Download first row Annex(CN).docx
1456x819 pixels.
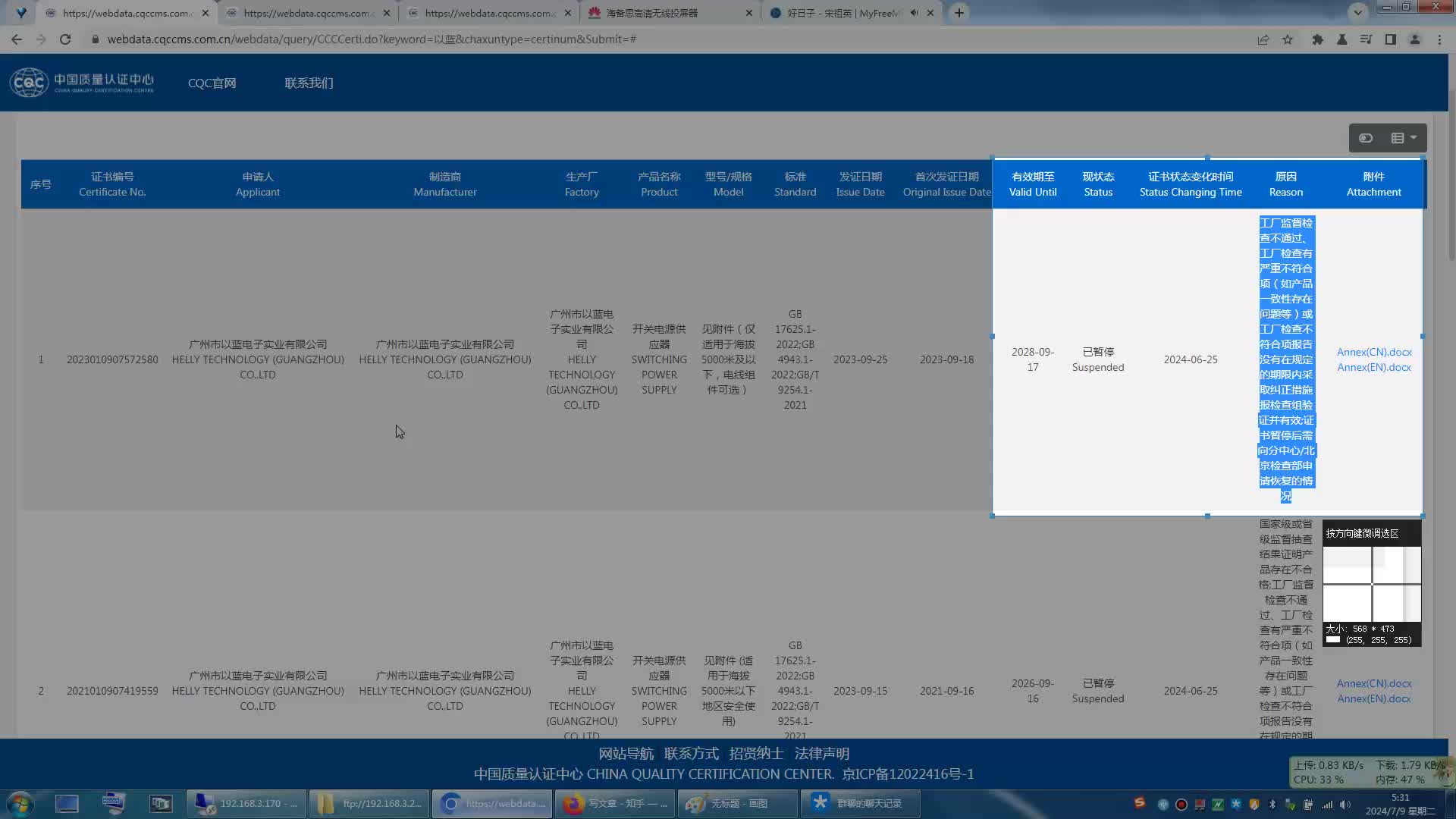pos(1373,352)
